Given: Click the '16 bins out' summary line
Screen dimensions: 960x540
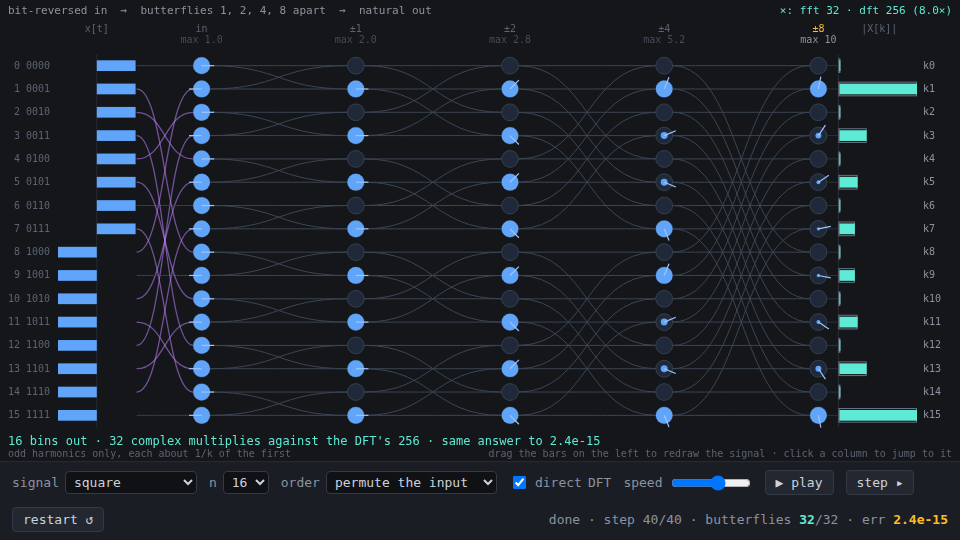Looking at the screenshot, I should [x=304, y=441].
